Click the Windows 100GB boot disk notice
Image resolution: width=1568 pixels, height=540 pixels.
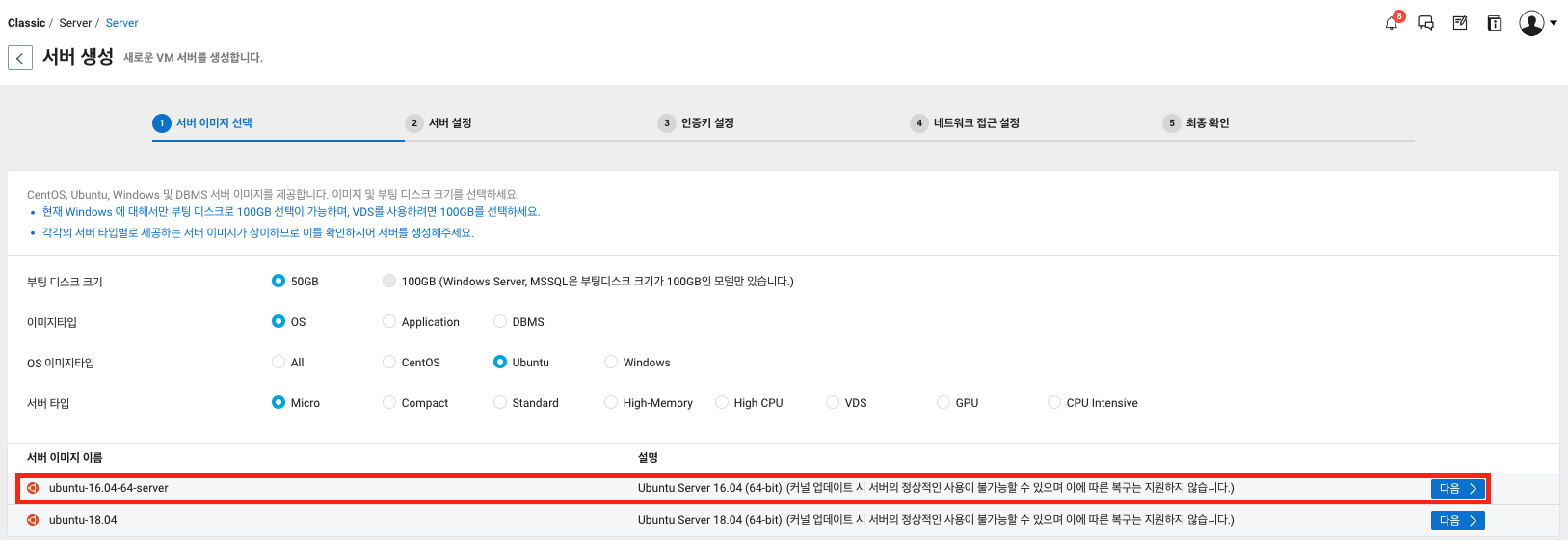pos(291,212)
